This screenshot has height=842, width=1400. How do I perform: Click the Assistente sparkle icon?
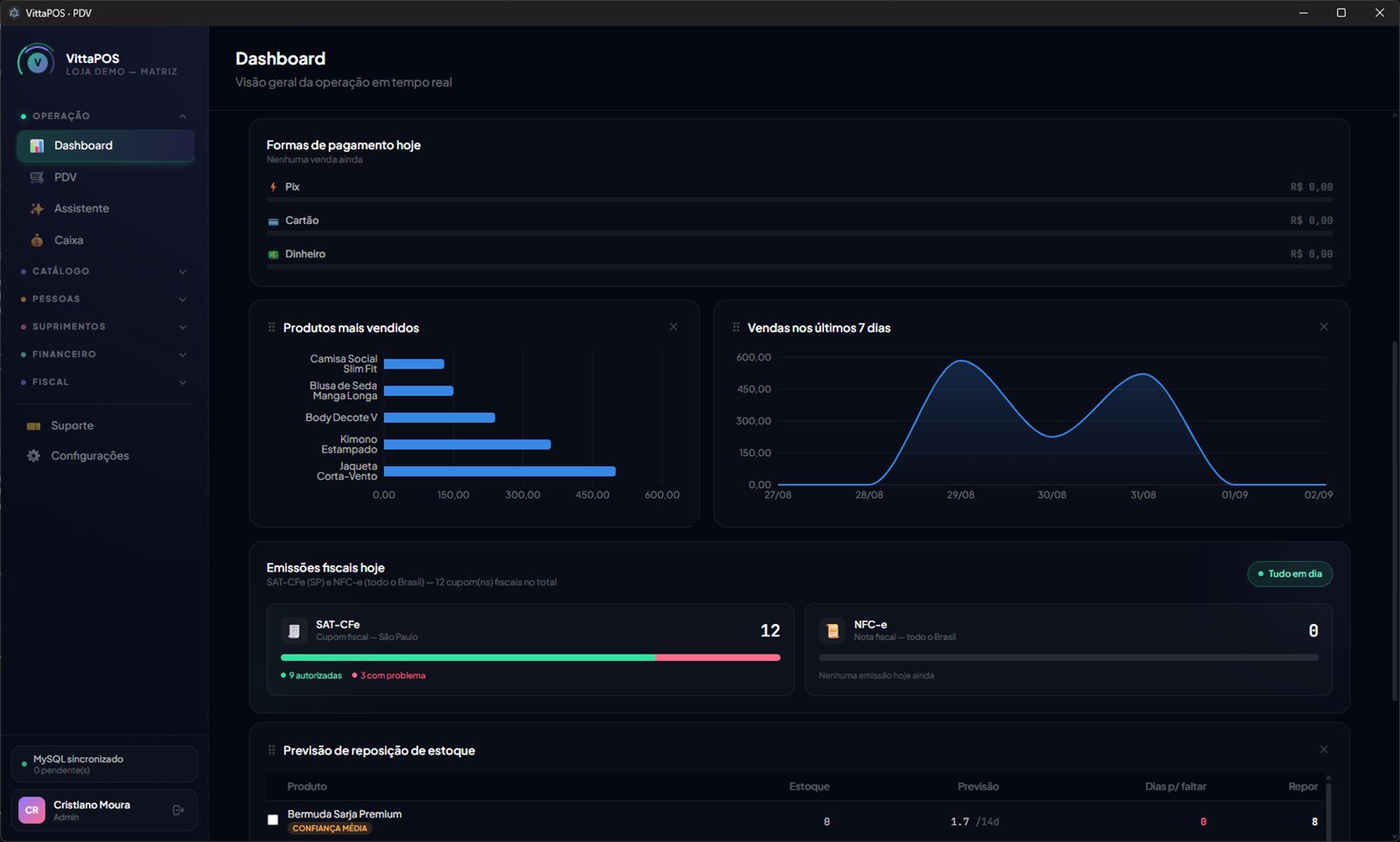(37, 208)
